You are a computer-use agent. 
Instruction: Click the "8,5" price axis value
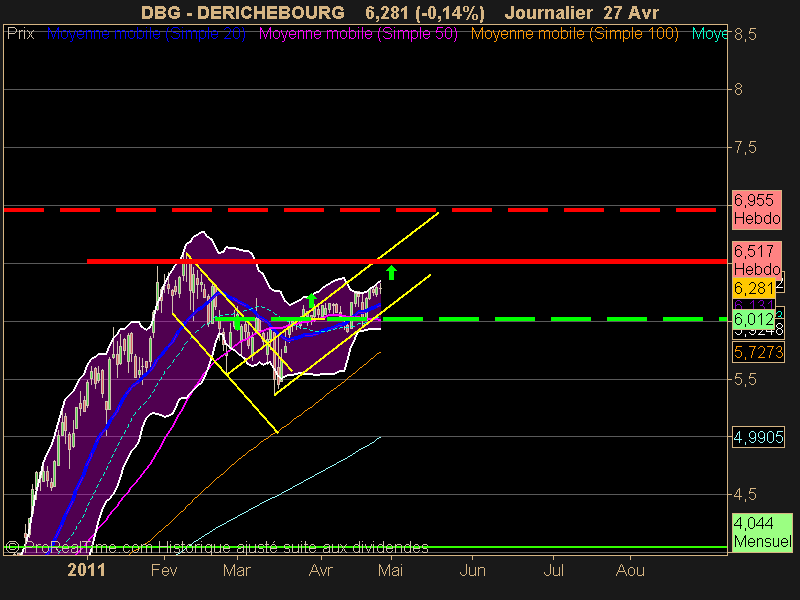tap(745, 35)
